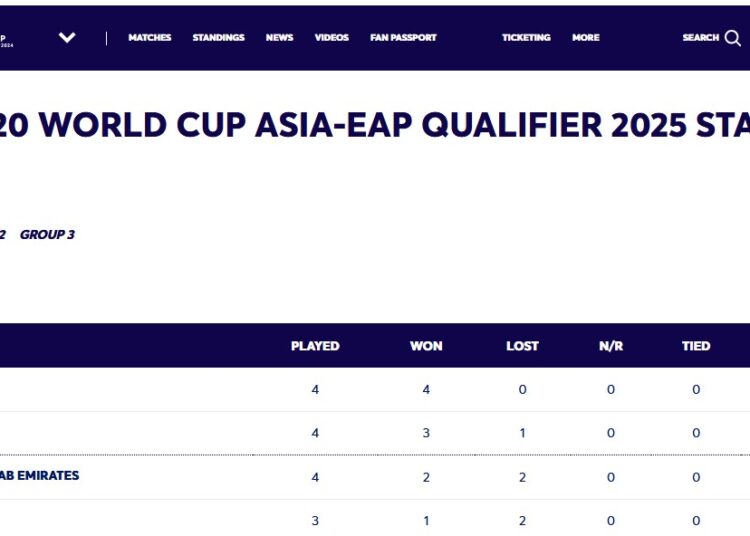Viewport: 750px width, 536px height.
Task: Open the Ticketing link
Action: (x=526, y=38)
